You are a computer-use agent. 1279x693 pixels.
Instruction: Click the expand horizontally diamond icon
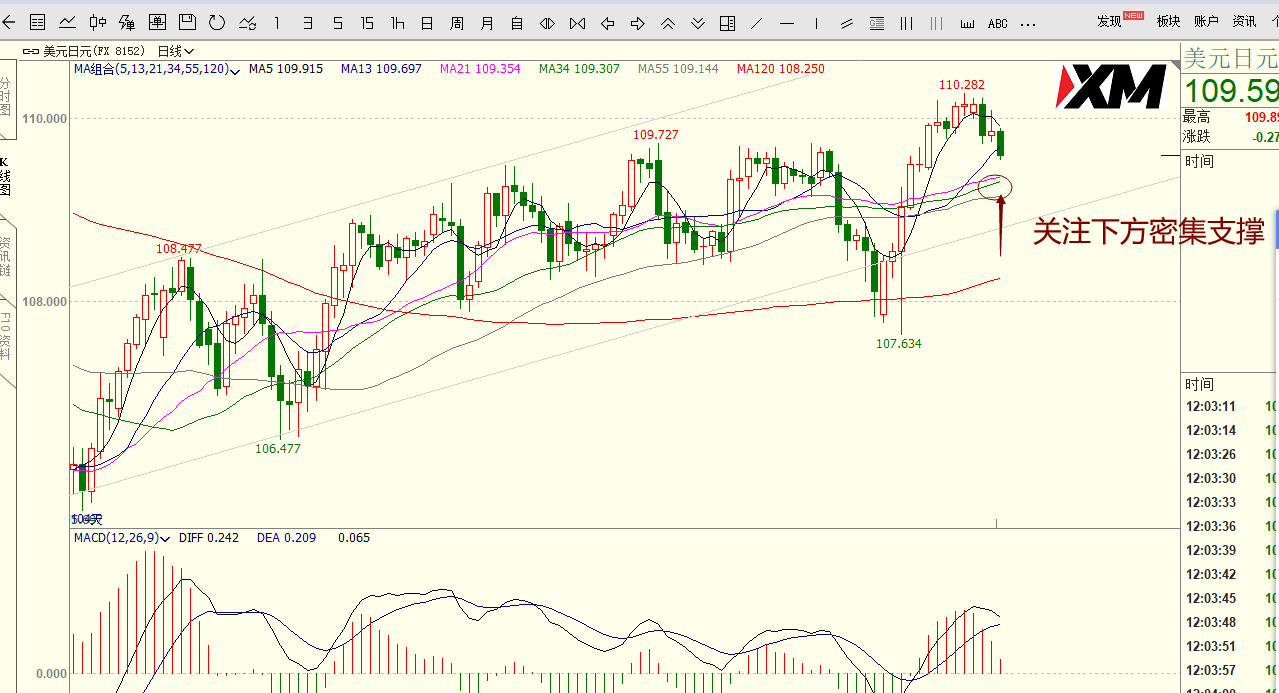pos(547,22)
